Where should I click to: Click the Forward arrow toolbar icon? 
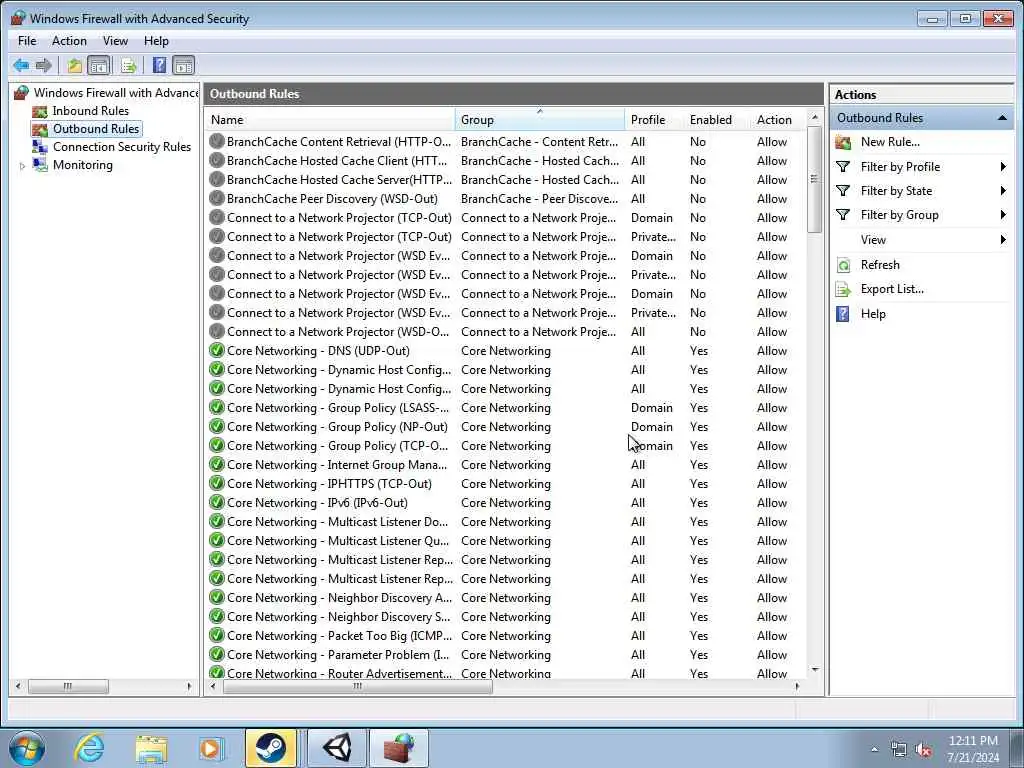(x=44, y=65)
